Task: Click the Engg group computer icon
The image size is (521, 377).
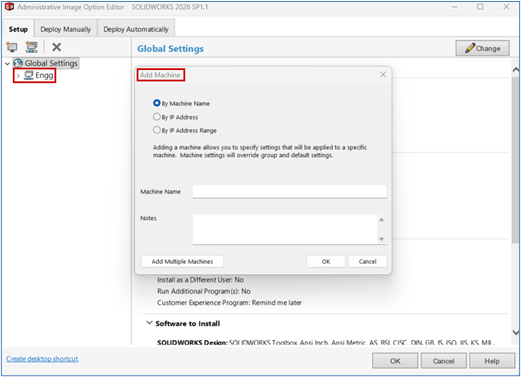Action: point(29,75)
